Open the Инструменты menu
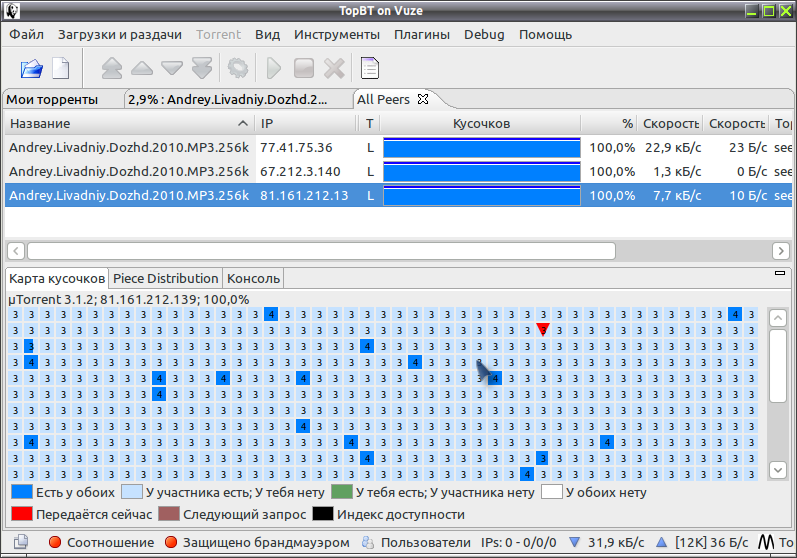The image size is (797, 558). point(336,35)
